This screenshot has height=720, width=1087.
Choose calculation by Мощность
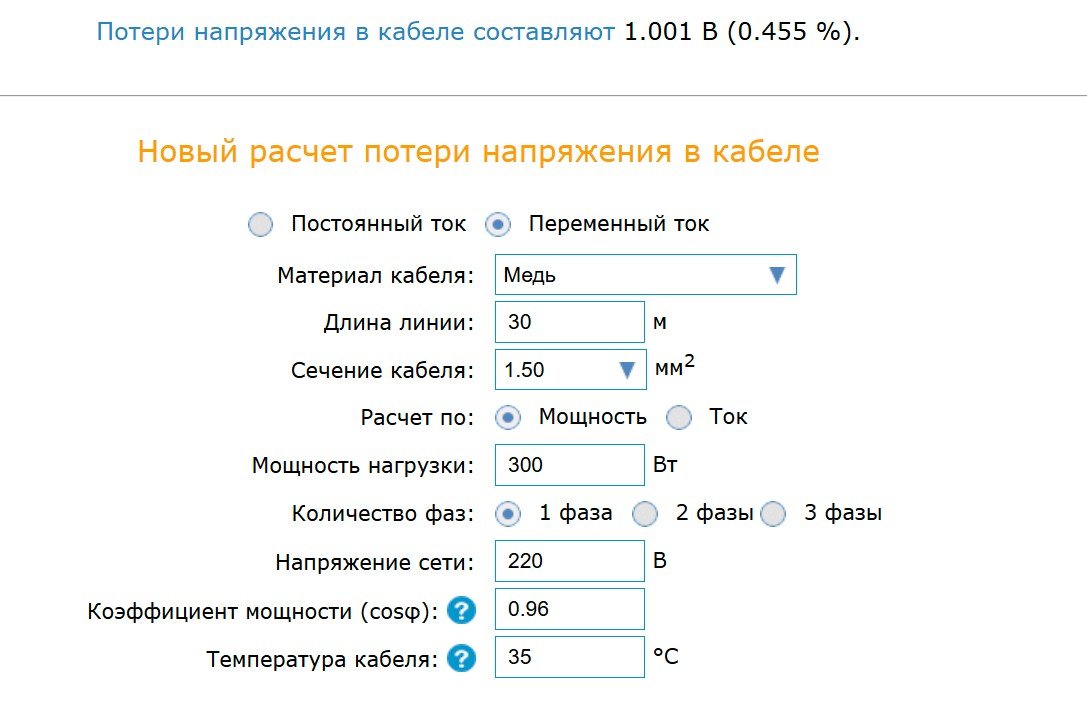507,417
